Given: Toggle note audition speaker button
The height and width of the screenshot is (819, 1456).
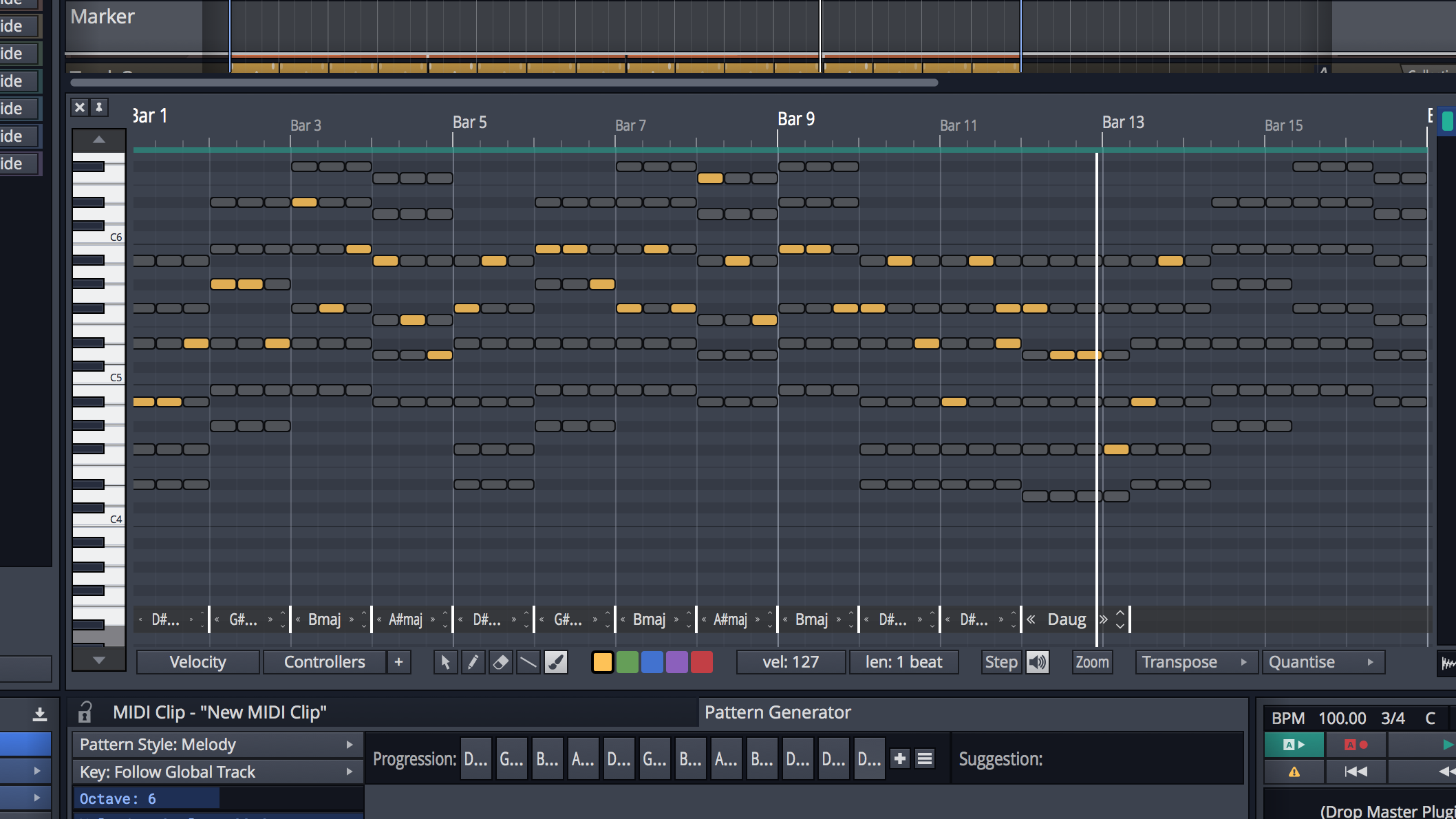Looking at the screenshot, I should coord(1037,662).
